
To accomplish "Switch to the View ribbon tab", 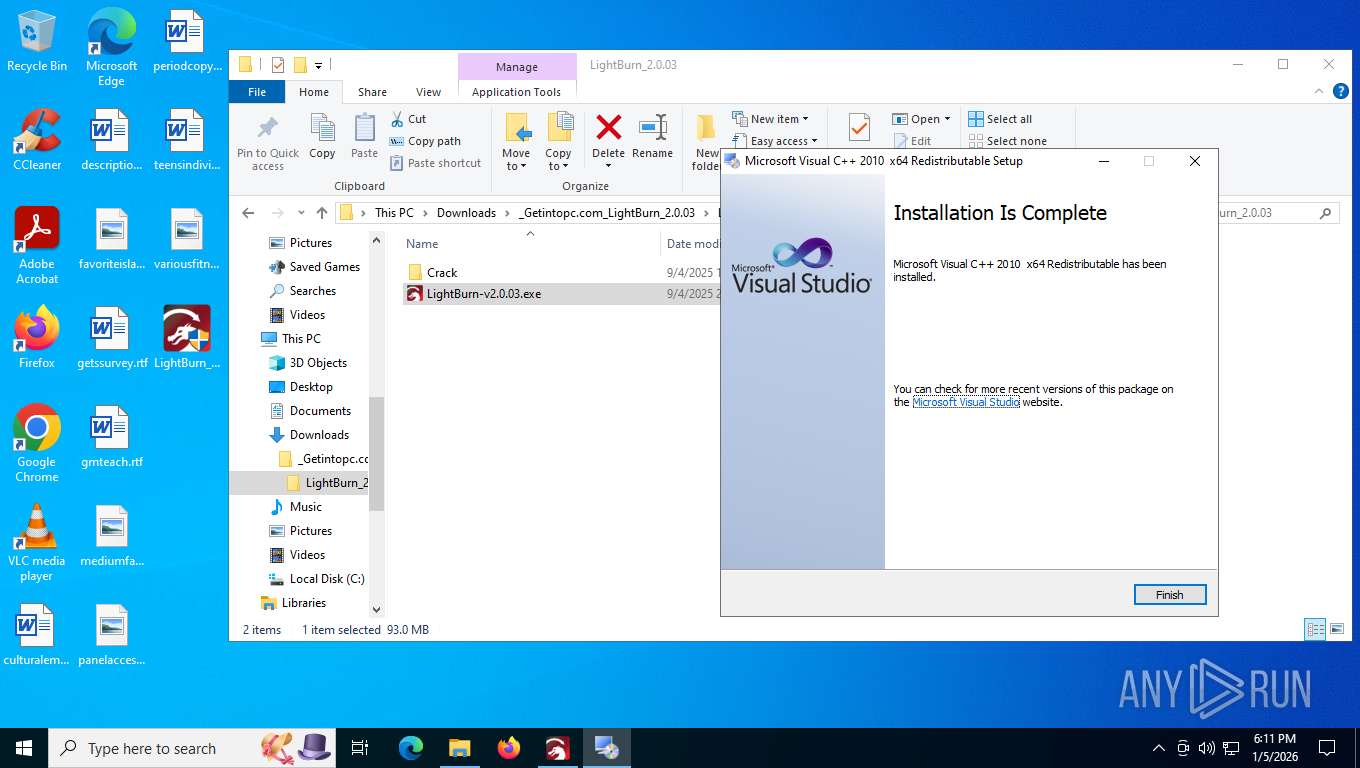I will (x=428, y=92).
